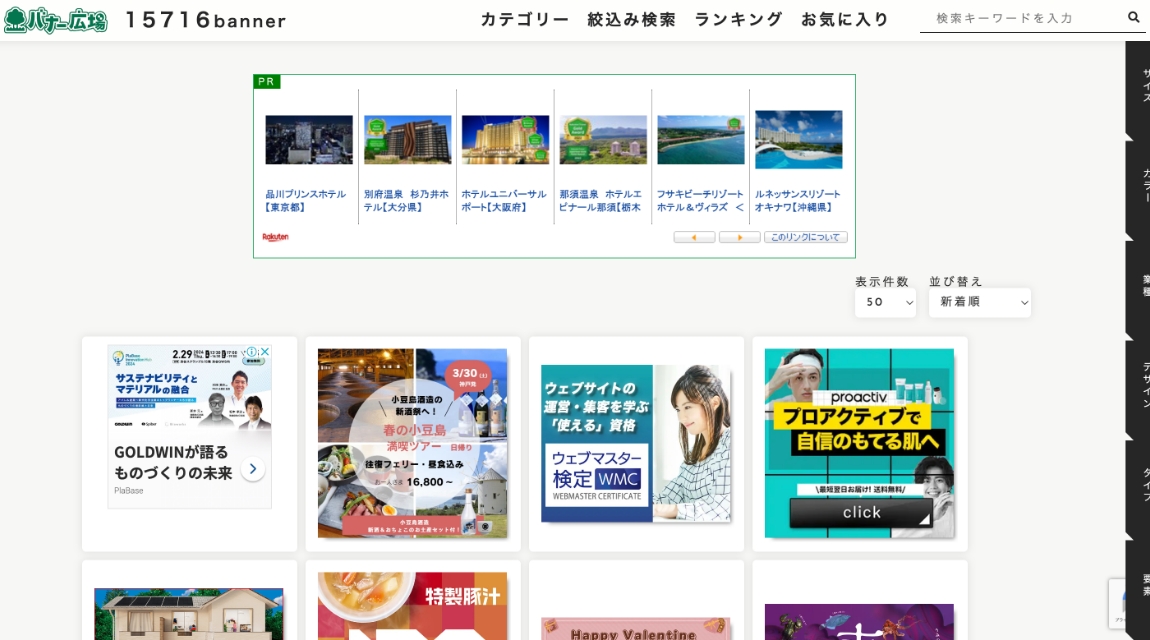Open the 並び替え dropdown showing 新着順
This screenshot has height=640, width=1150.
click(x=980, y=302)
